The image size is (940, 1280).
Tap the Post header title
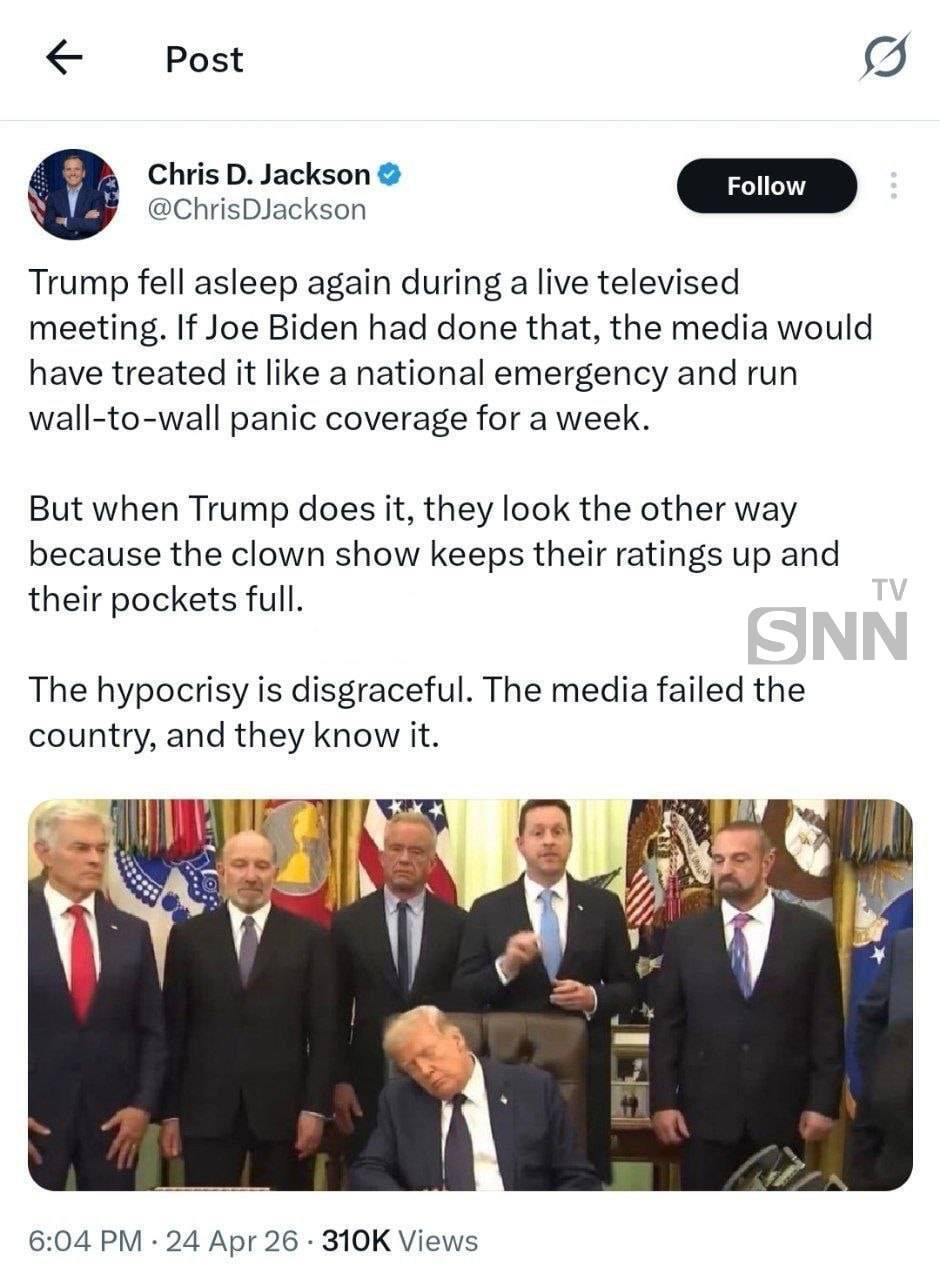tap(204, 60)
